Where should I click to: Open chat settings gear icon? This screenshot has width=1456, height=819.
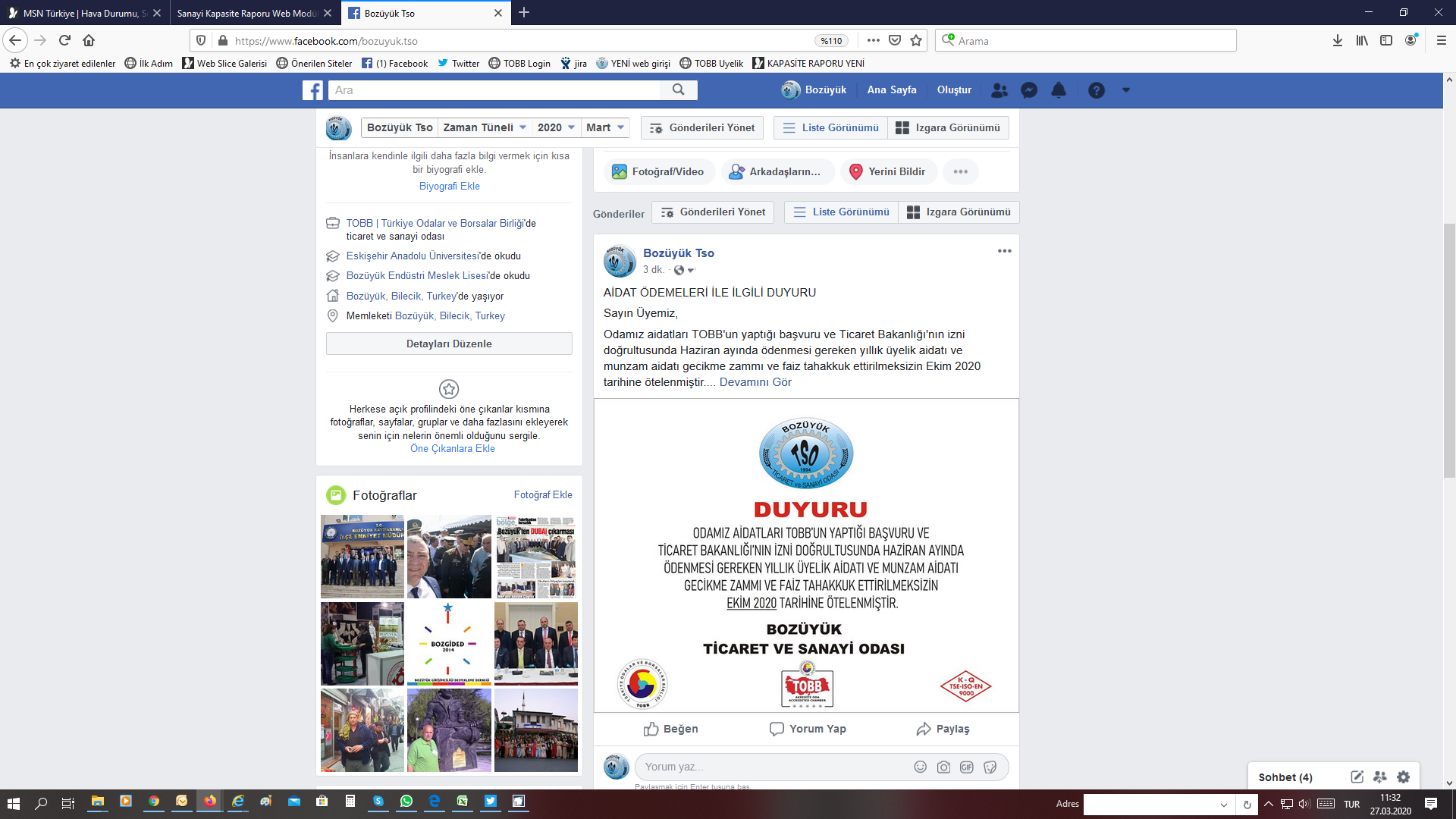[x=1403, y=777]
